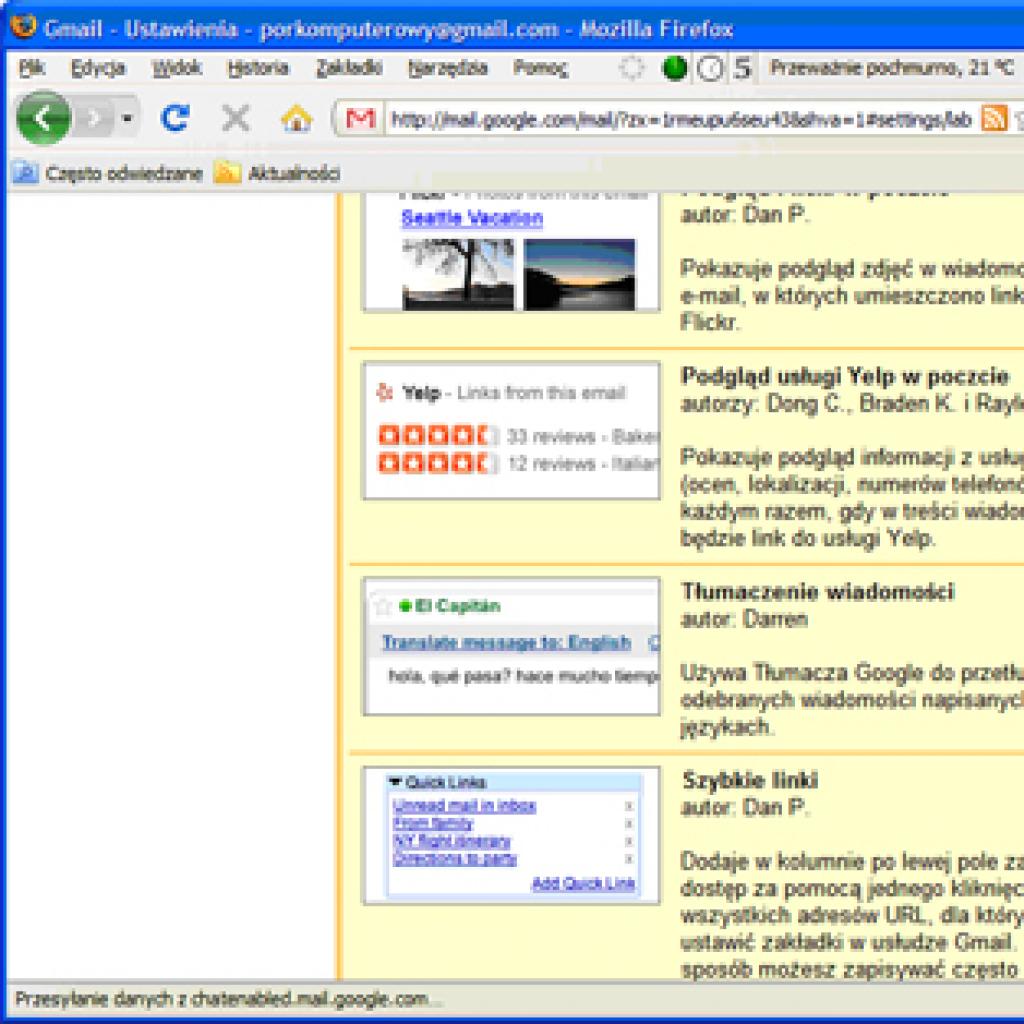The height and width of the screenshot is (1024, 1024).
Task: Remove the "Unread mail in inbox" quick link
Action: 629,807
